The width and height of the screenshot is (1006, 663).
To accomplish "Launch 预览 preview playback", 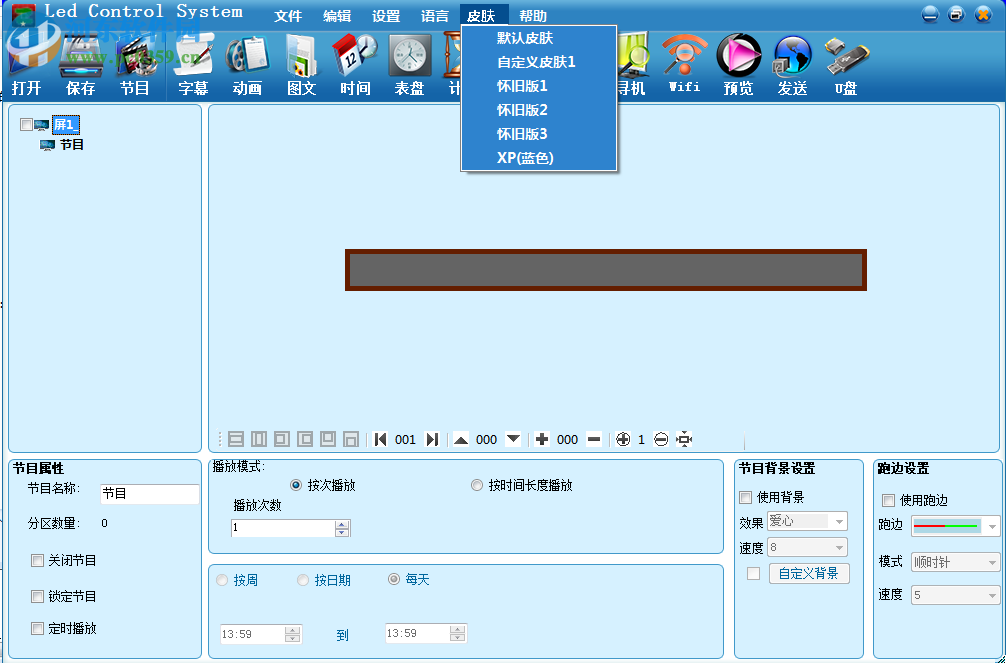I will (738, 65).
